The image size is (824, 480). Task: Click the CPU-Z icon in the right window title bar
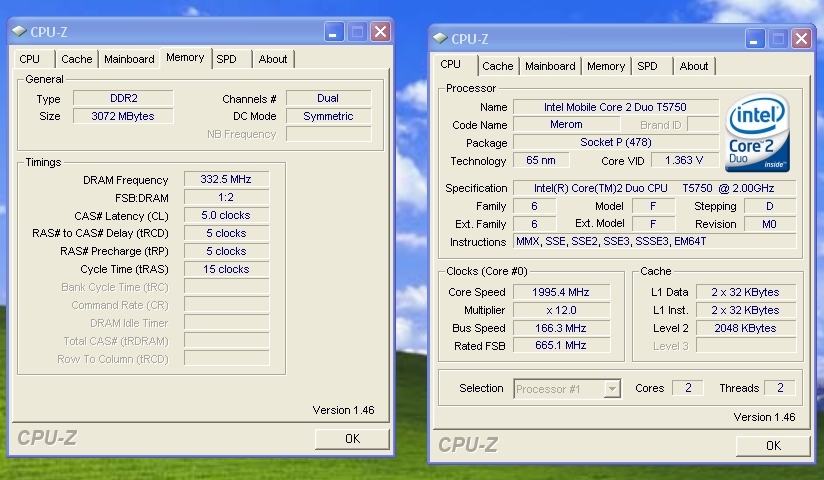[x=440, y=38]
